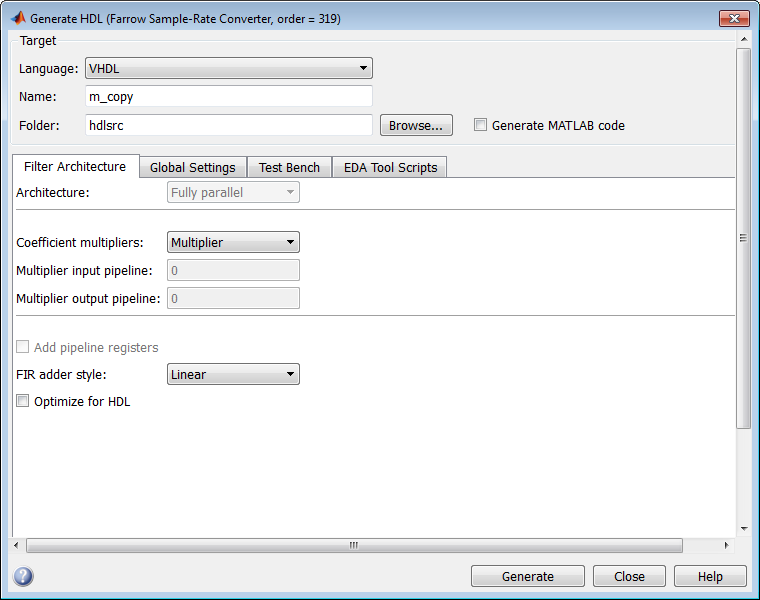Image resolution: width=760 pixels, height=600 pixels.
Task: Open the EDA Tool Scripts tab
Action: [x=390, y=167]
